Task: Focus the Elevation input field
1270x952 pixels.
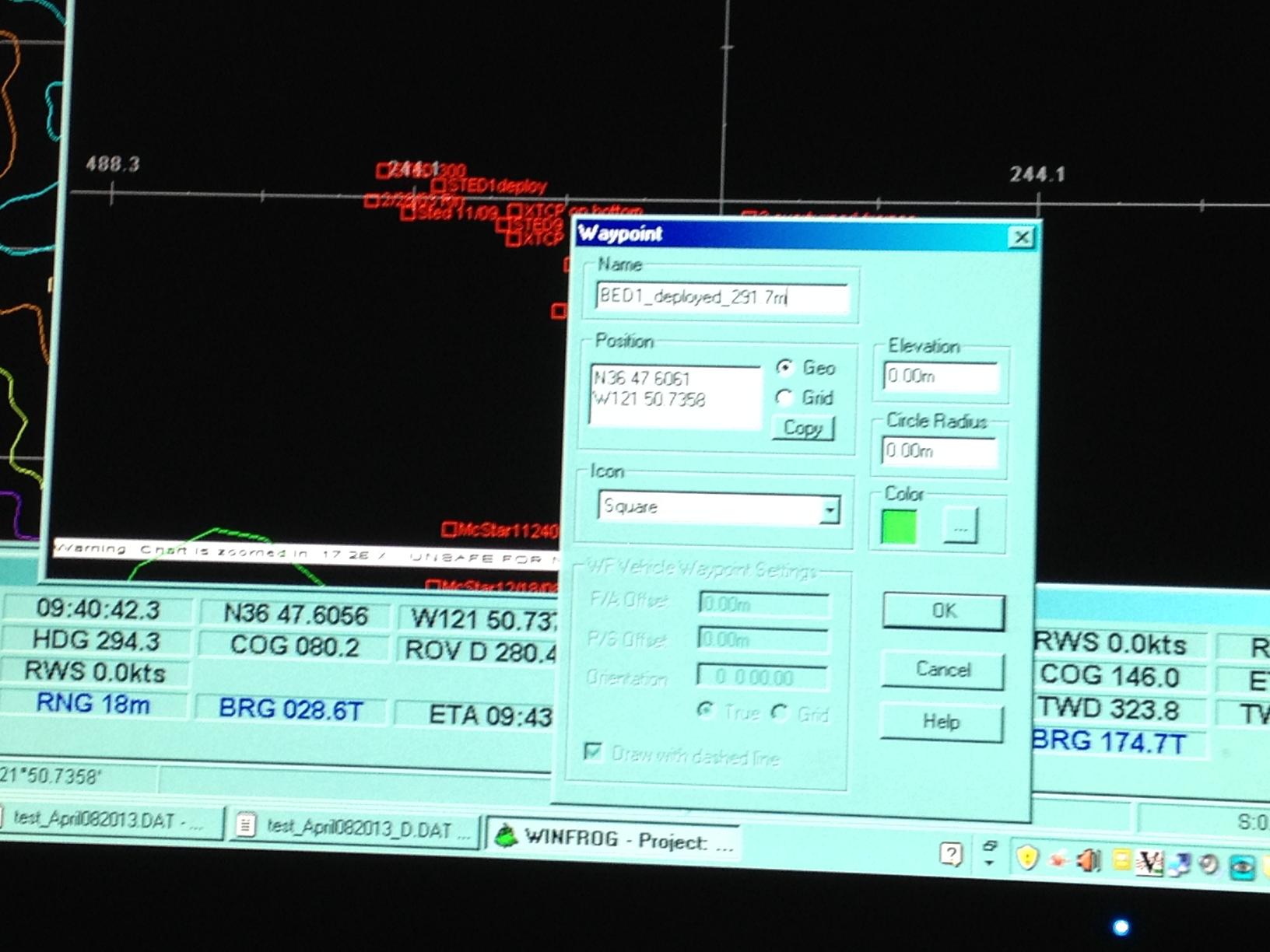Action: tap(941, 376)
